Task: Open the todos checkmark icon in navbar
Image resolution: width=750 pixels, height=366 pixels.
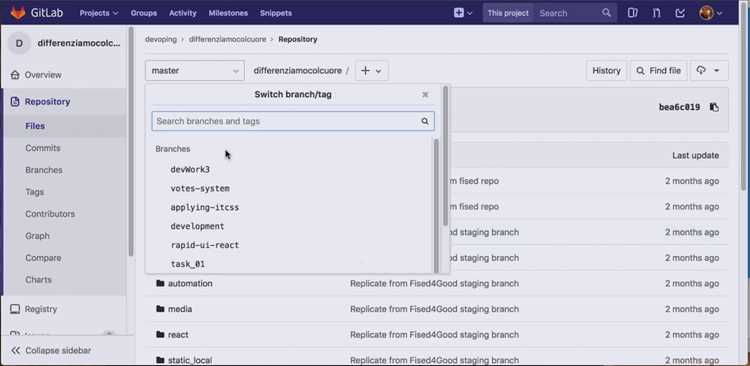Action: tap(680, 13)
